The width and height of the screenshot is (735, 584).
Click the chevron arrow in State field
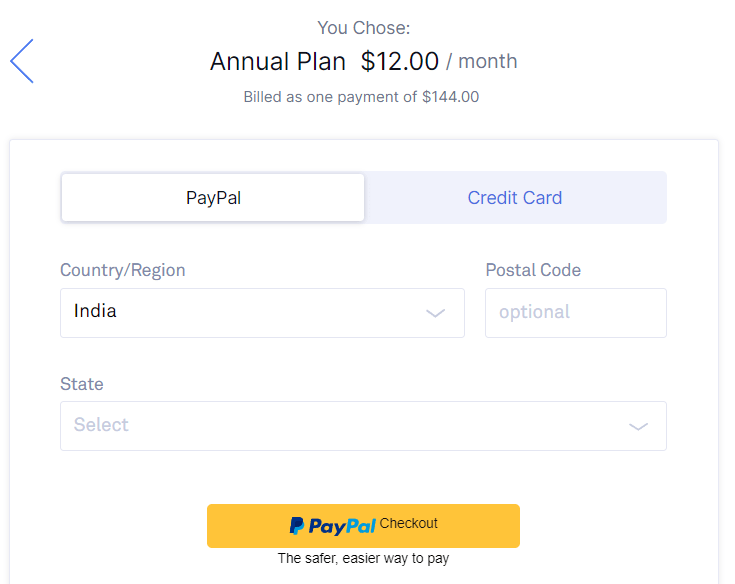[638, 426]
